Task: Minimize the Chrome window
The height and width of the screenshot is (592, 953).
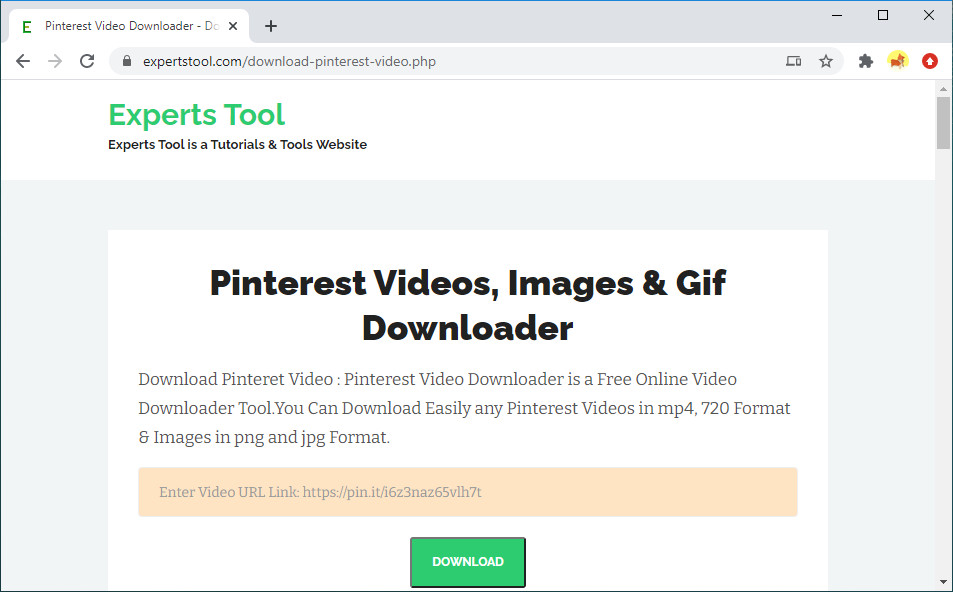Action: click(x=837, y=15)
